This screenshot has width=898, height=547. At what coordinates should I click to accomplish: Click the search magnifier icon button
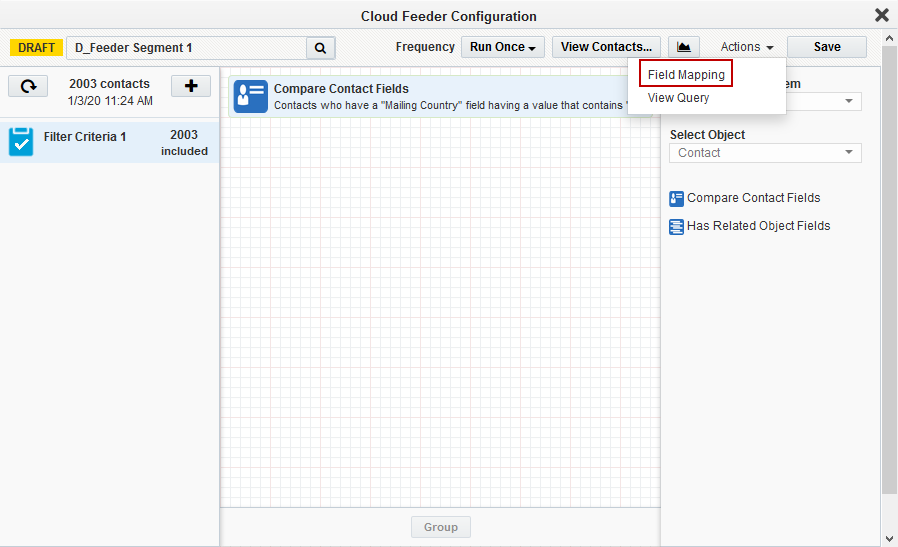pyautogui.click(x=320, y=48)
